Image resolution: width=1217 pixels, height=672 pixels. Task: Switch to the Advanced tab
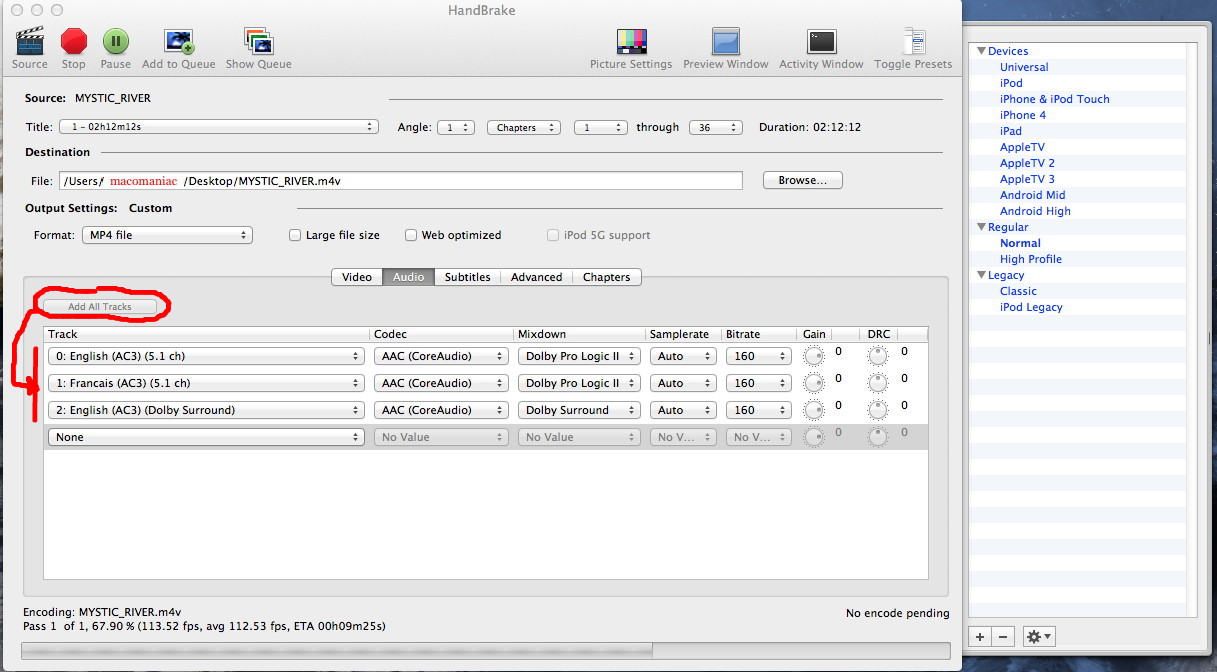537,277
